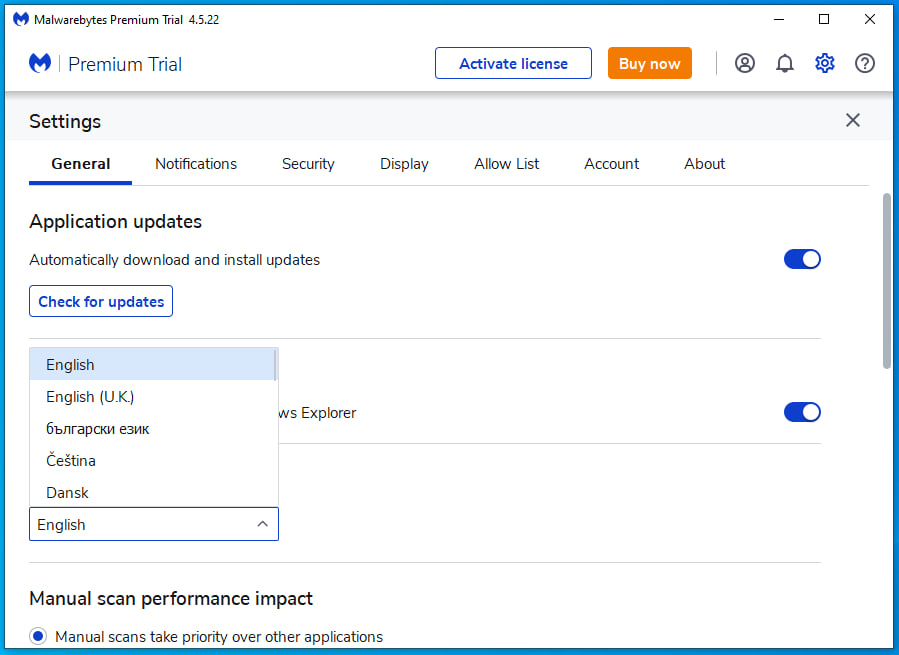Click the Check for updates button
The width and height of the screenshot is (899, 655).
pos(101,301)
